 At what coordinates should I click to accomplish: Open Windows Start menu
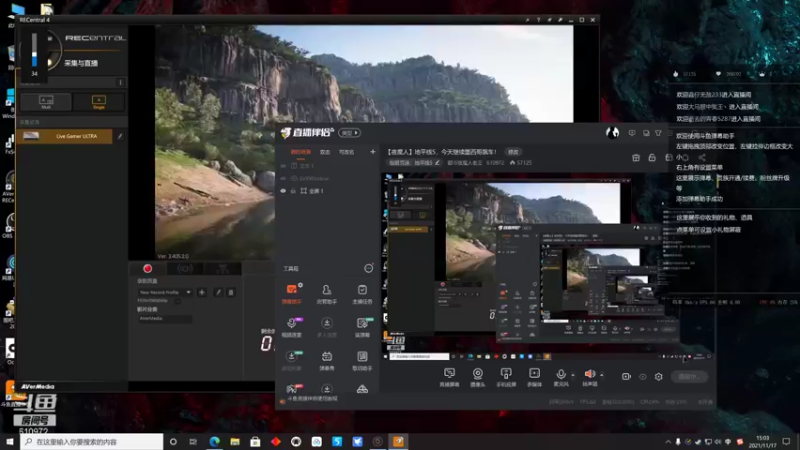click(10, 441)
